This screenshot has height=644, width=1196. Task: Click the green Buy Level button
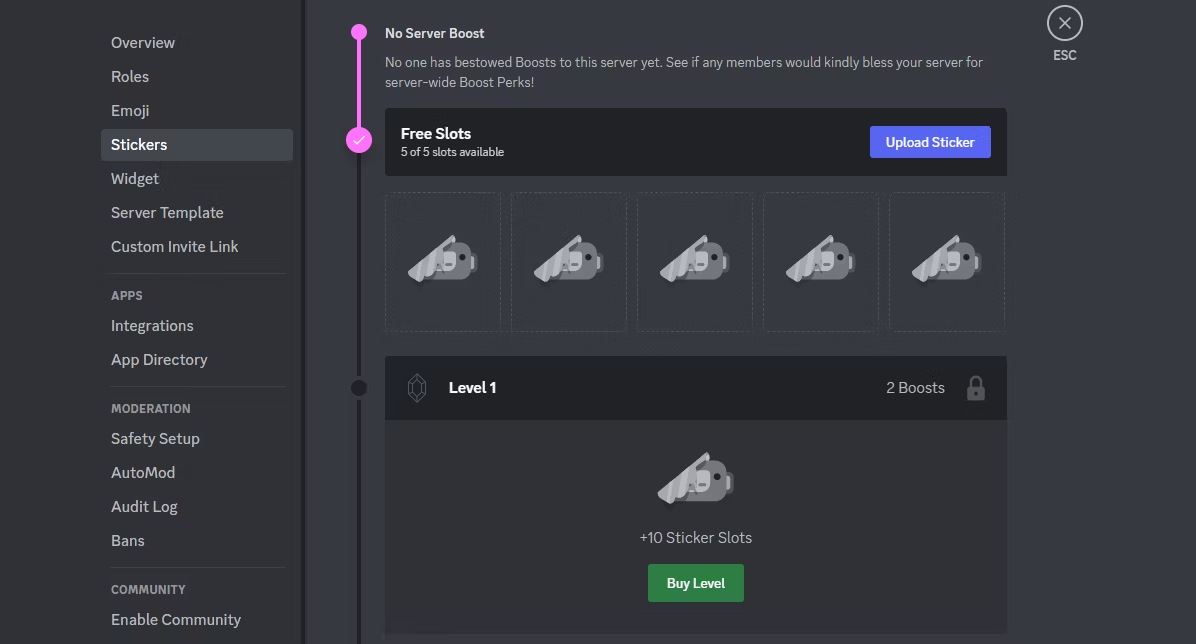[696, 583]
